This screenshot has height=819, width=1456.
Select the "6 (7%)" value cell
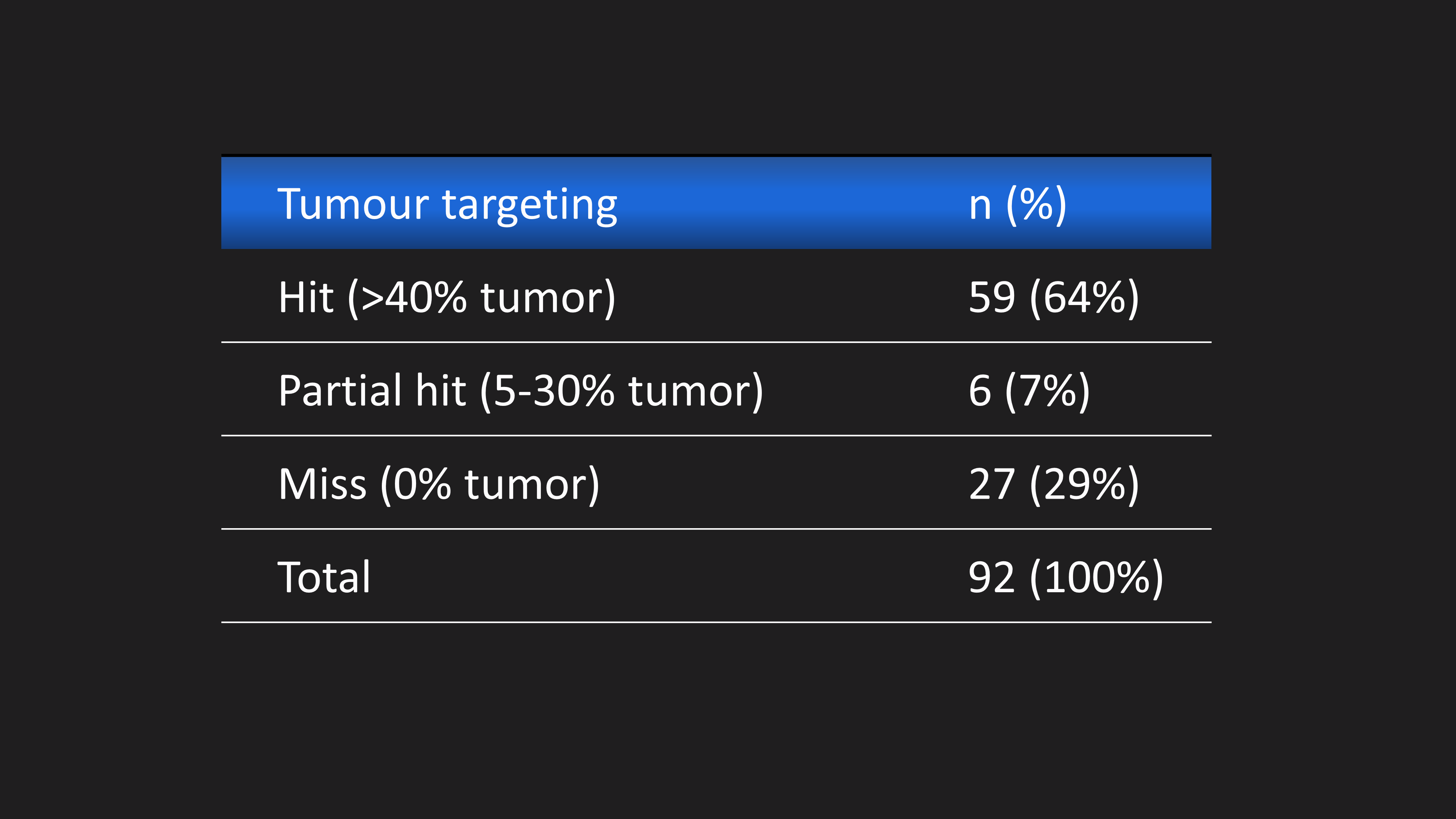(1029, 391)
